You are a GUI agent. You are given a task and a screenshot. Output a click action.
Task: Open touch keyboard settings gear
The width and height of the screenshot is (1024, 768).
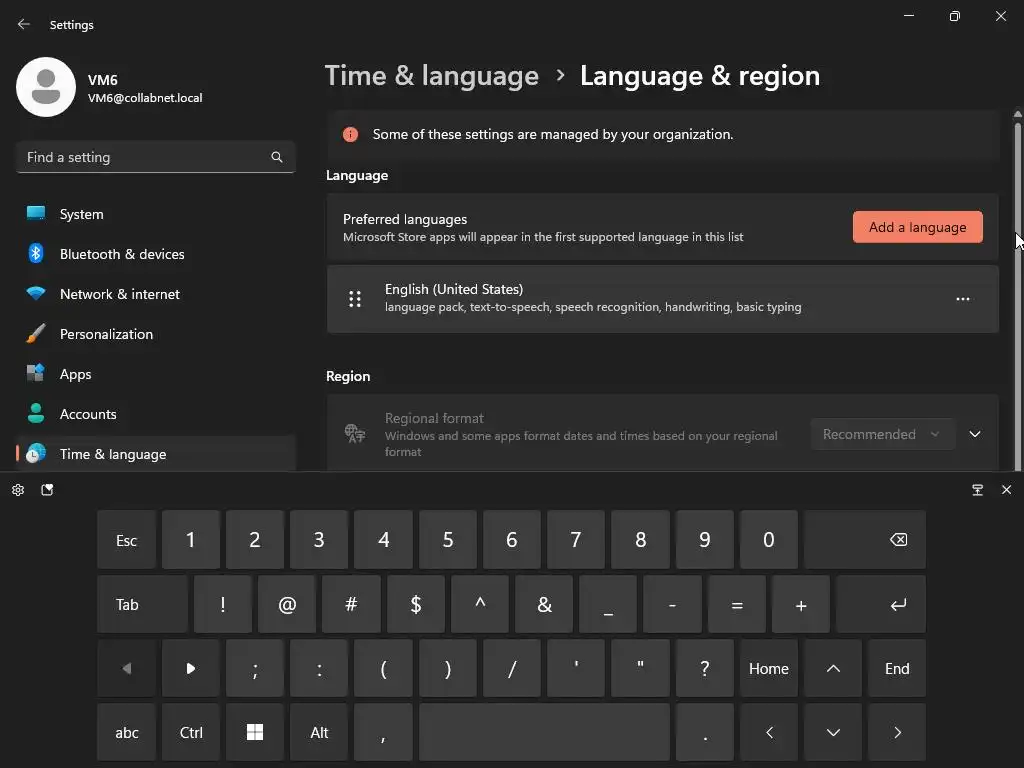(x=18, y=490)
